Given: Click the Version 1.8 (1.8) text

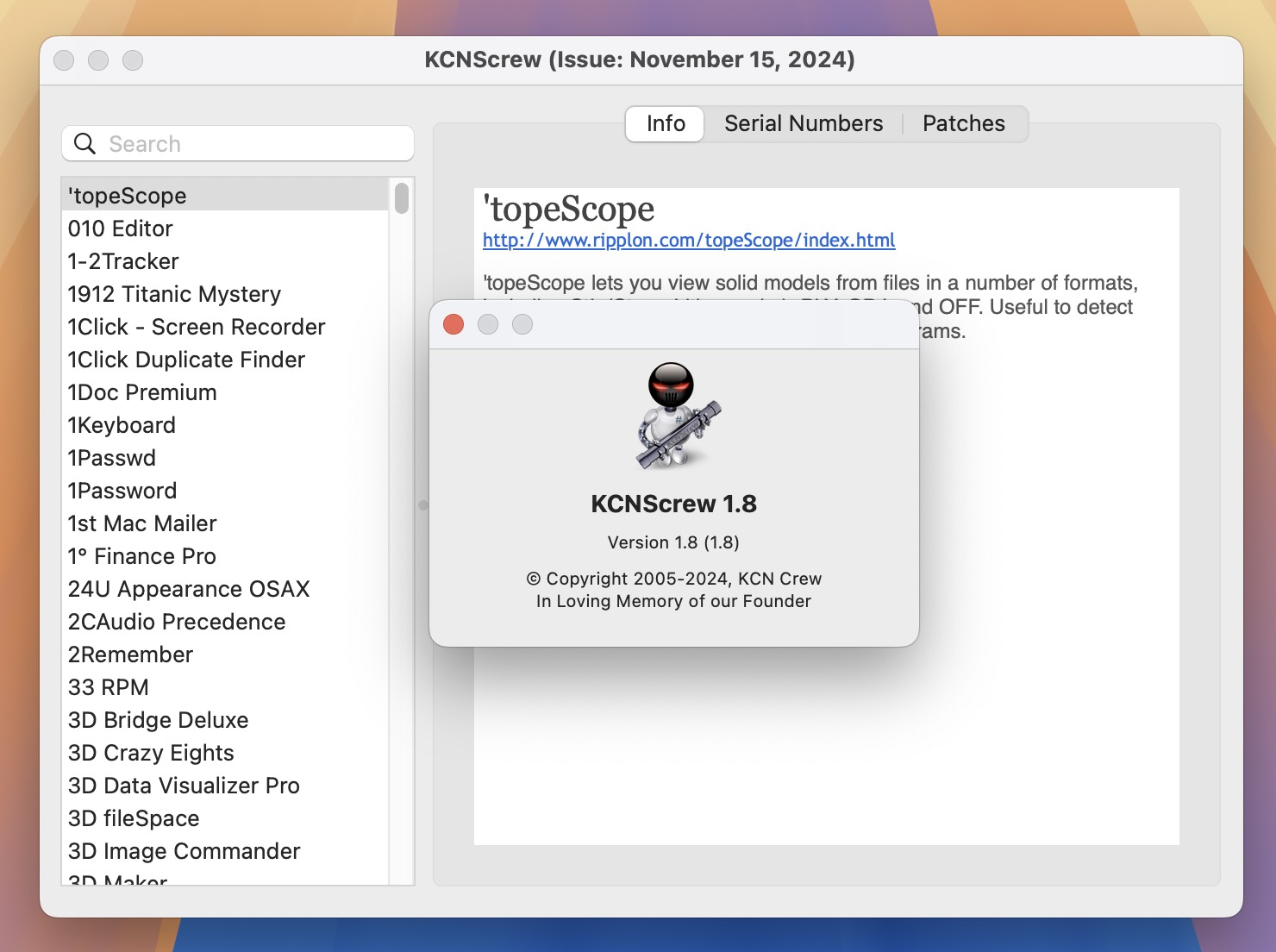Looking at the screenshot, I should 673,542.
